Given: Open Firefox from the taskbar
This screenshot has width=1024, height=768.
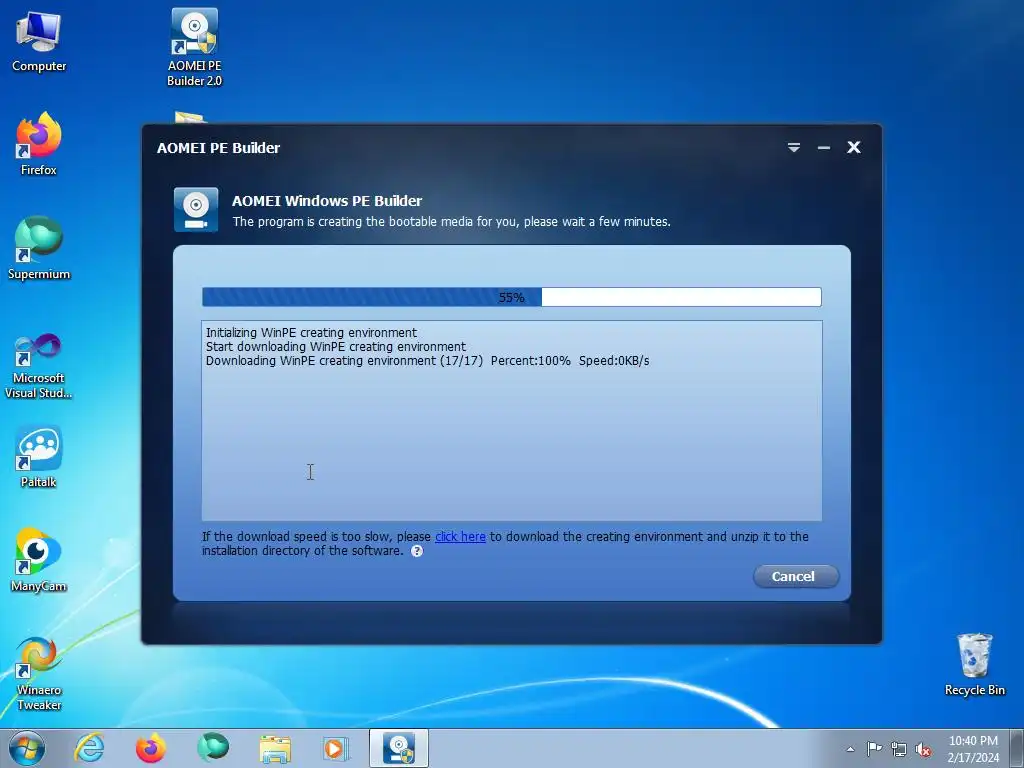Looking at the screenshot, I should point(150,748).
